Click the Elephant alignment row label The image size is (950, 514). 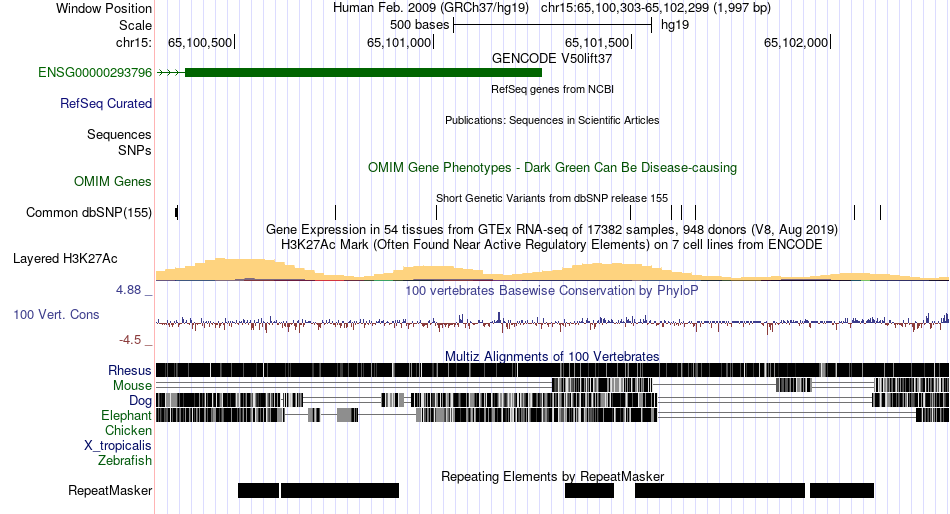[x=126, y=416]
